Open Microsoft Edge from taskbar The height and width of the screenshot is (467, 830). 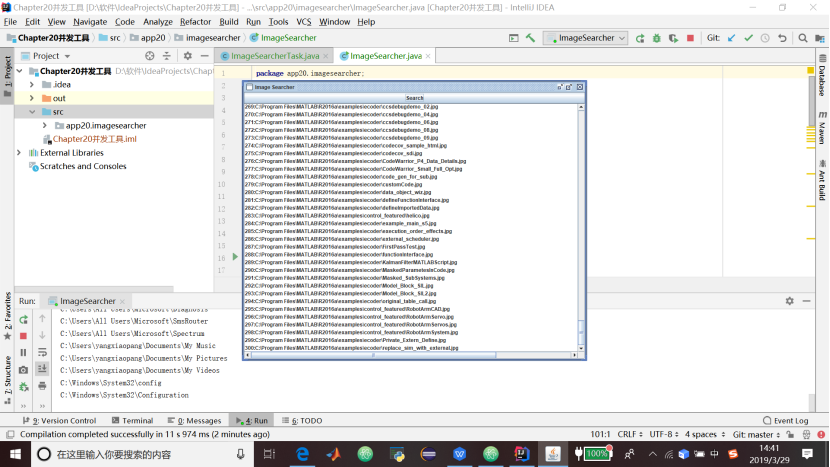(x=302, y=454)
